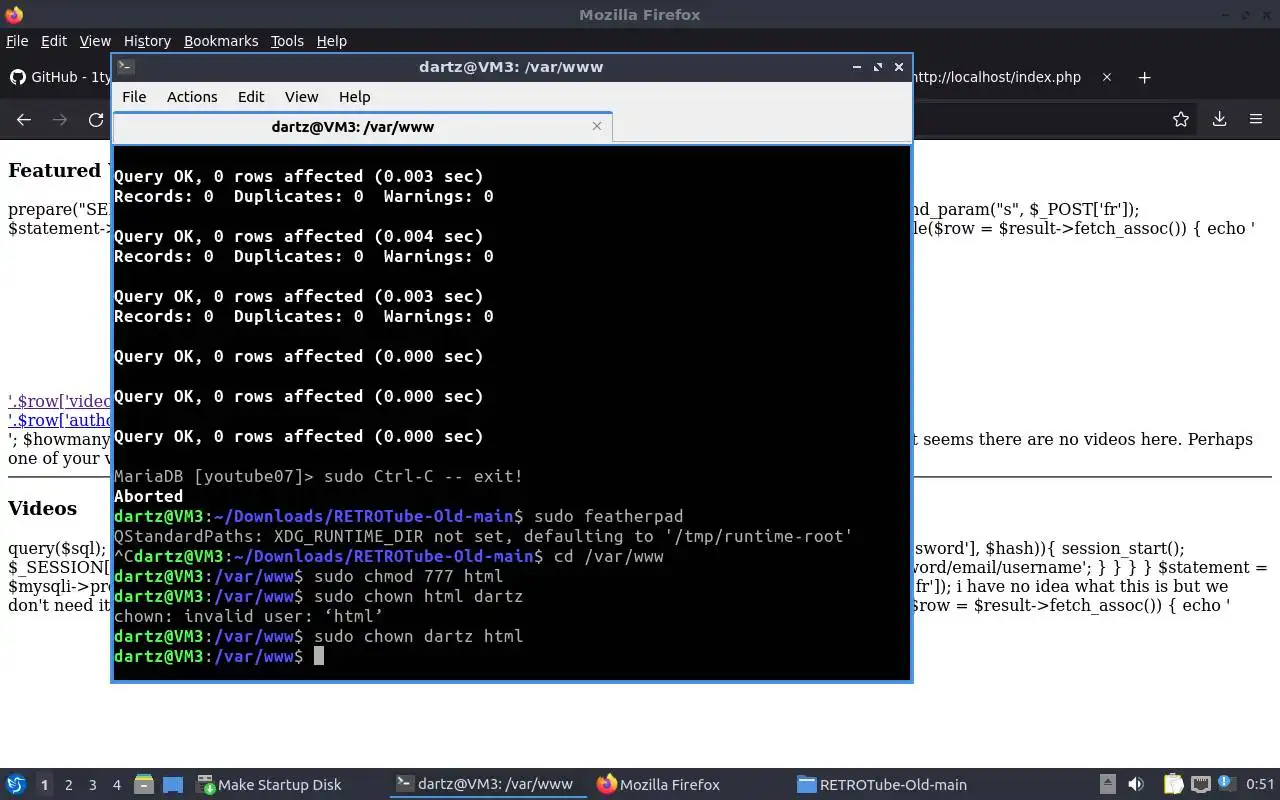
Task: Open terminal File menu
Action: coord(134,97)
